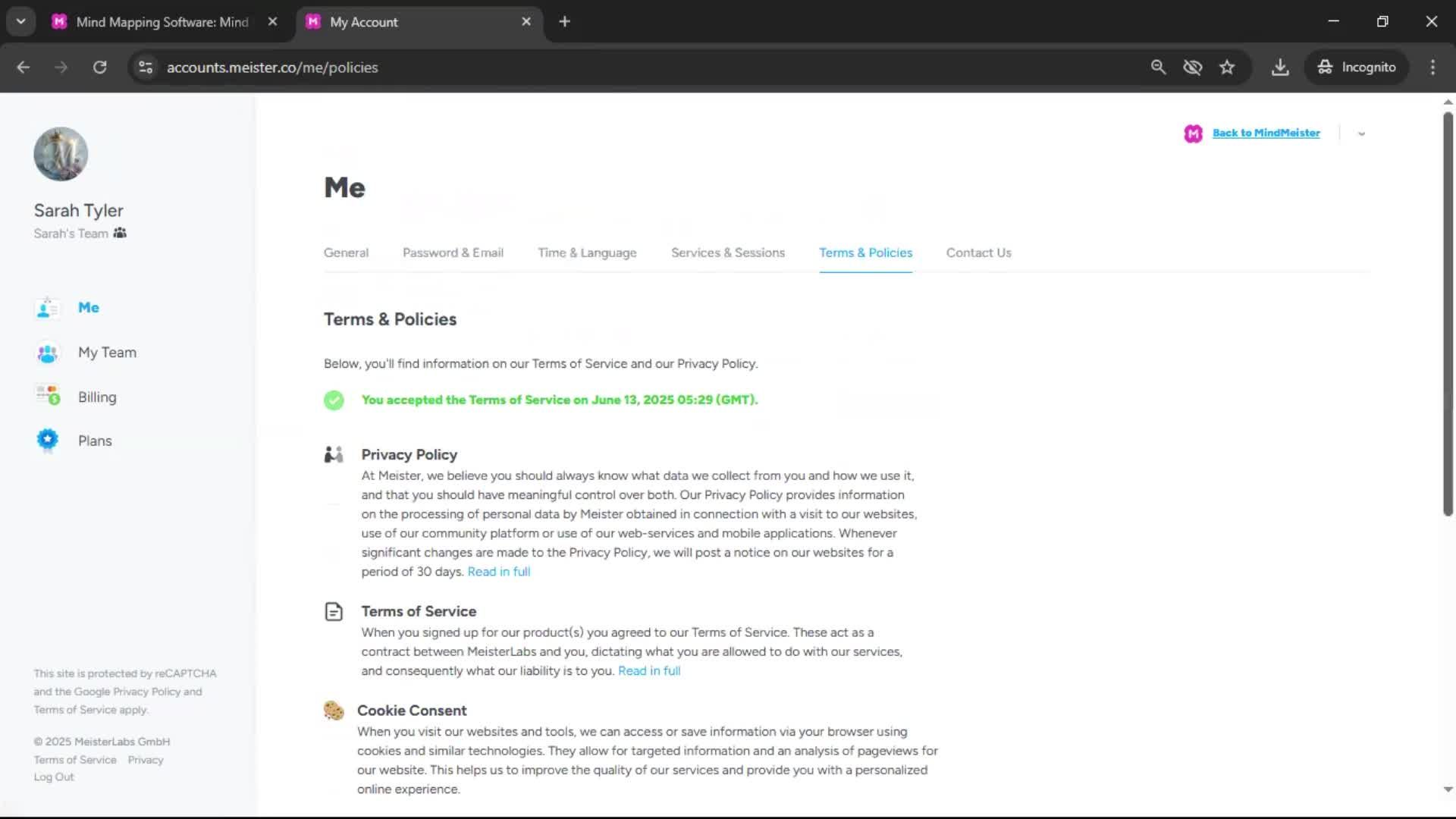This screenshot has height=819, width=1456.
Task: Open My Team sidebar item
Action: point(107,353)
